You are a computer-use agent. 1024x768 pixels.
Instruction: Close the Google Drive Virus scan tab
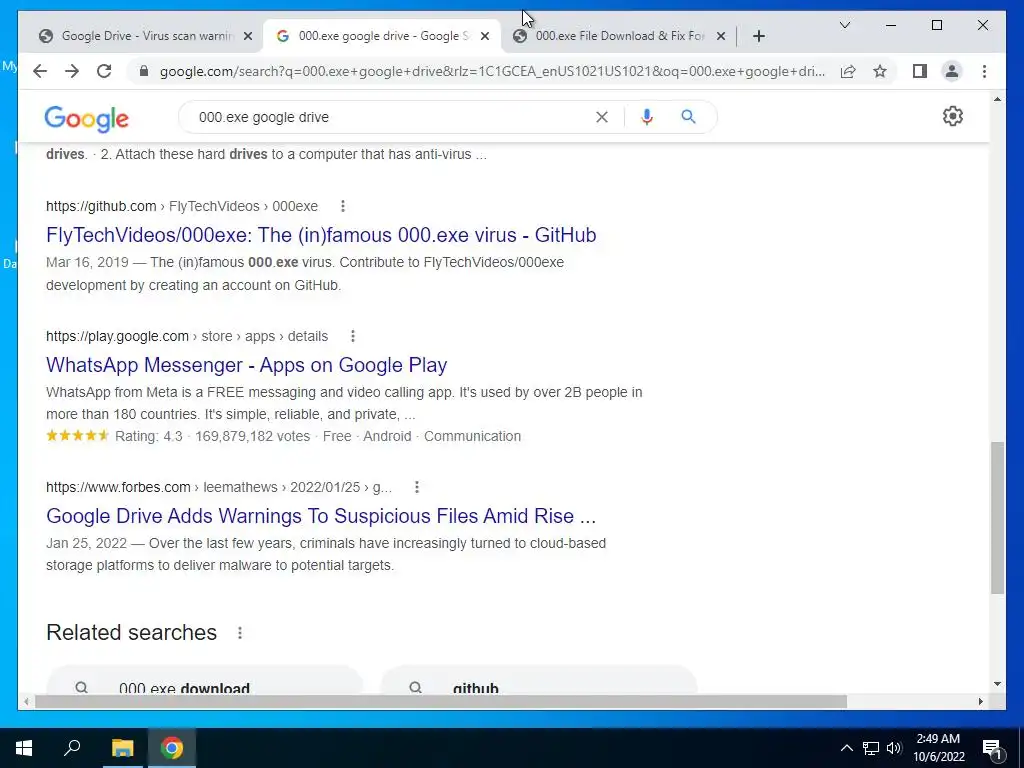pyautogui.click(x=248, y=36)
